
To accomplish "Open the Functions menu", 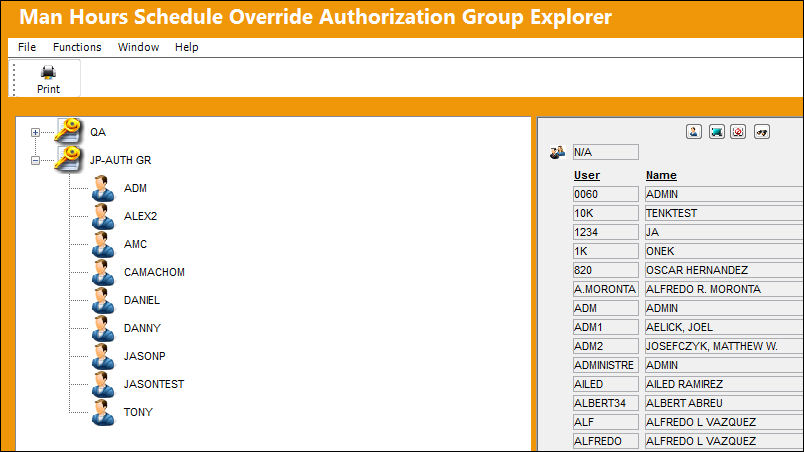I will click(x=77, y=47).
